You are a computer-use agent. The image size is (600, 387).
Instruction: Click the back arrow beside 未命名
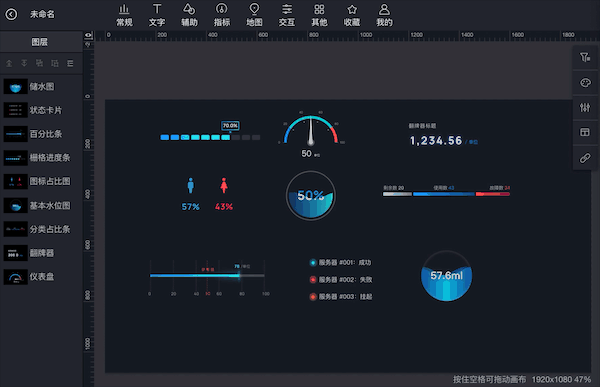(x=11, y=15)
